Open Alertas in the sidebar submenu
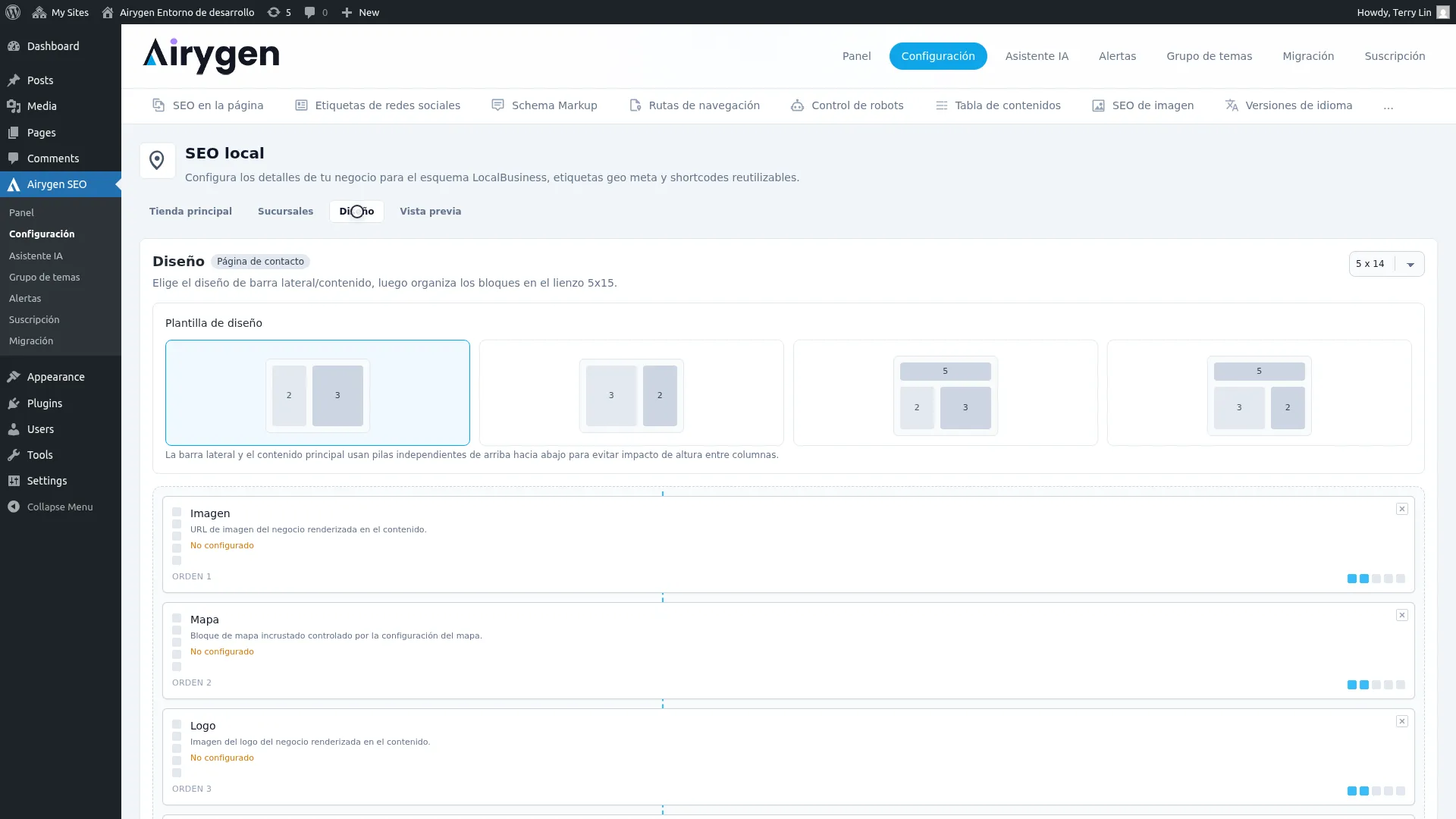Viewport: 1456px width, 819px height. tap(25, 299)
